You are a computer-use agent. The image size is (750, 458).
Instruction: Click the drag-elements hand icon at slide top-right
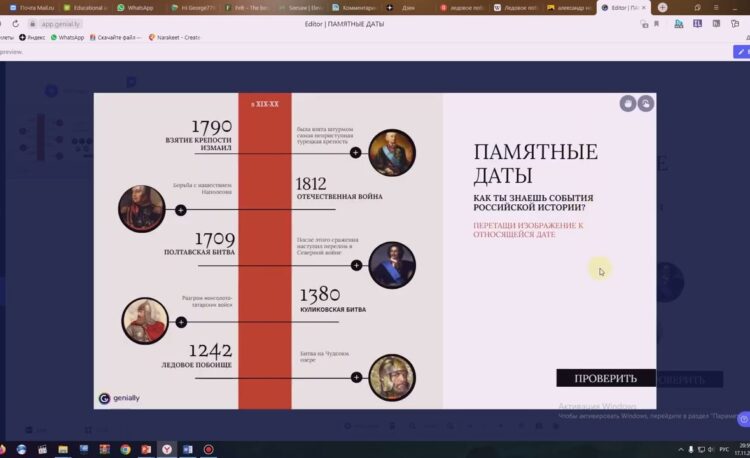(627, 103)
